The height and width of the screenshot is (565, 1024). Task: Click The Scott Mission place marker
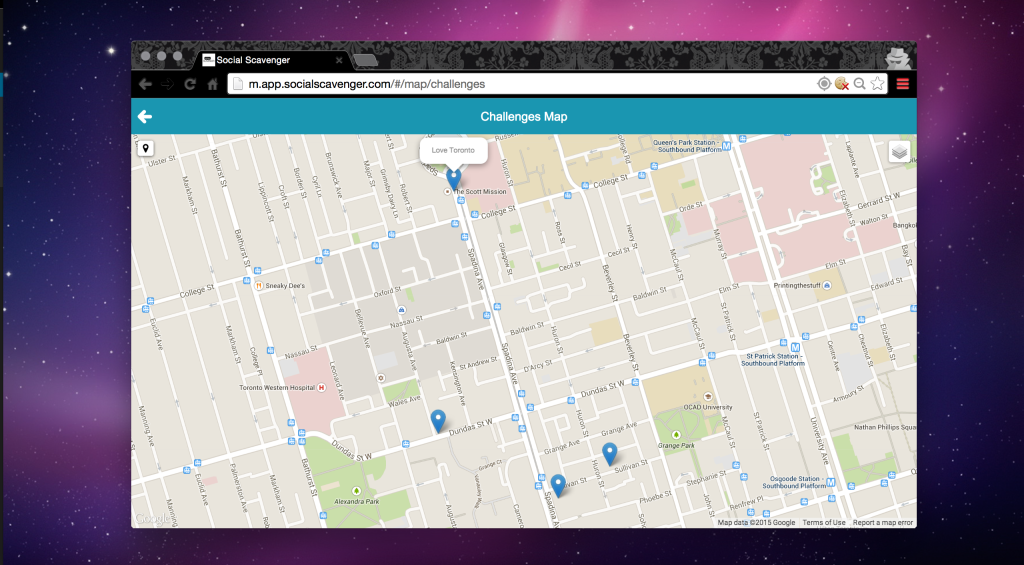(x=447, y=191)
